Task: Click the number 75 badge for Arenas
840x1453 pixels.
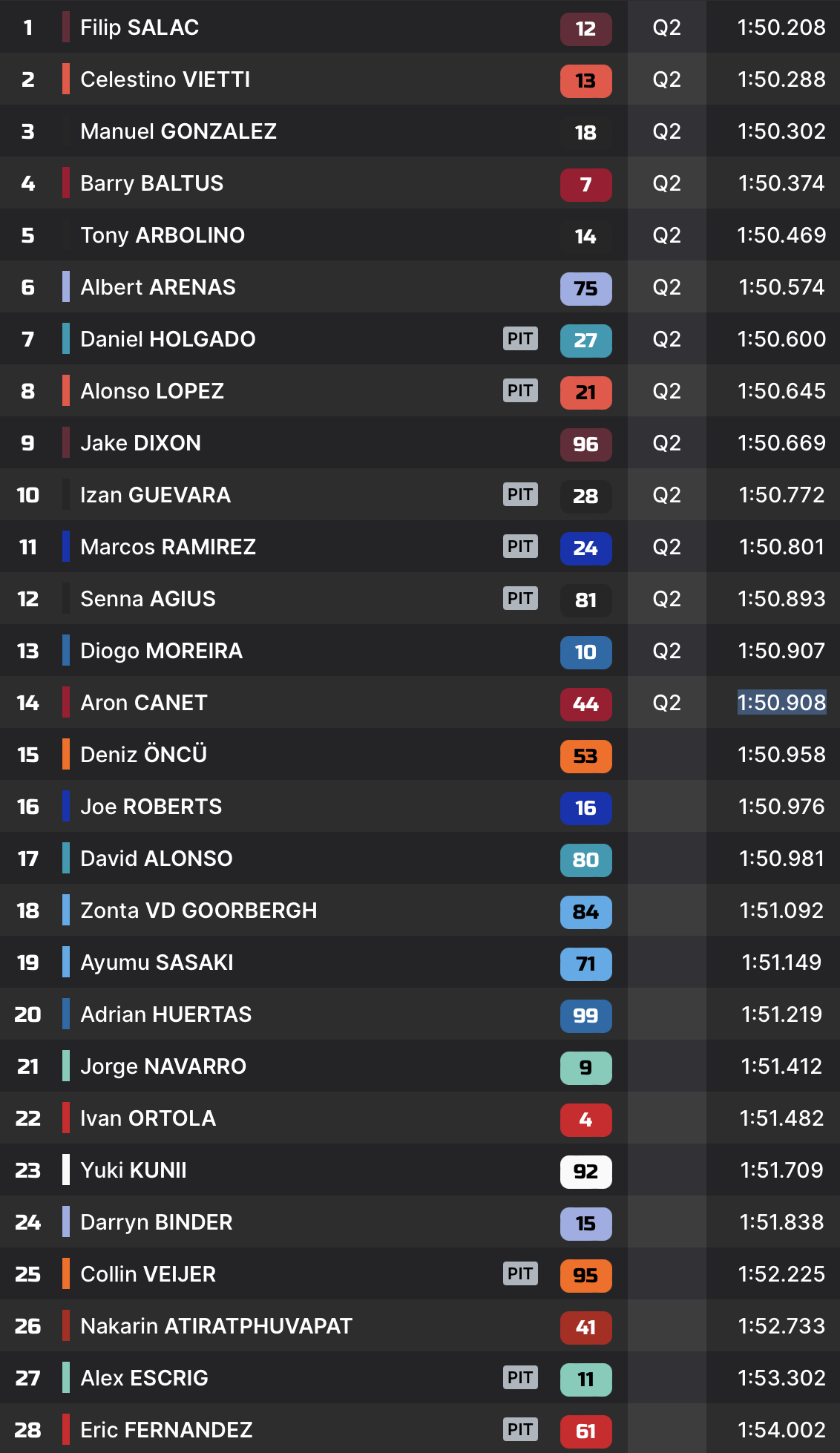Action: click(585, 289)
